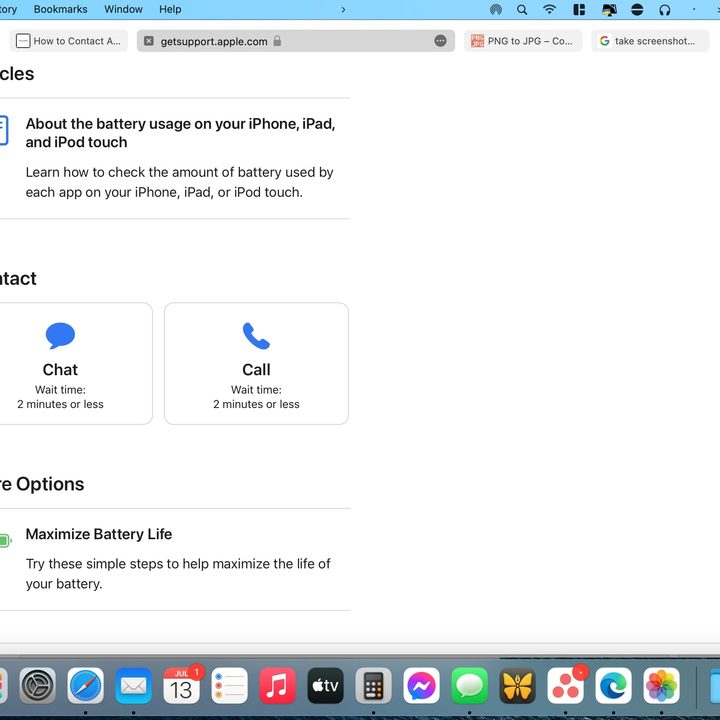Open the three red dots app in Dock
Screen dimensions: 720x720
click(565, 686)
